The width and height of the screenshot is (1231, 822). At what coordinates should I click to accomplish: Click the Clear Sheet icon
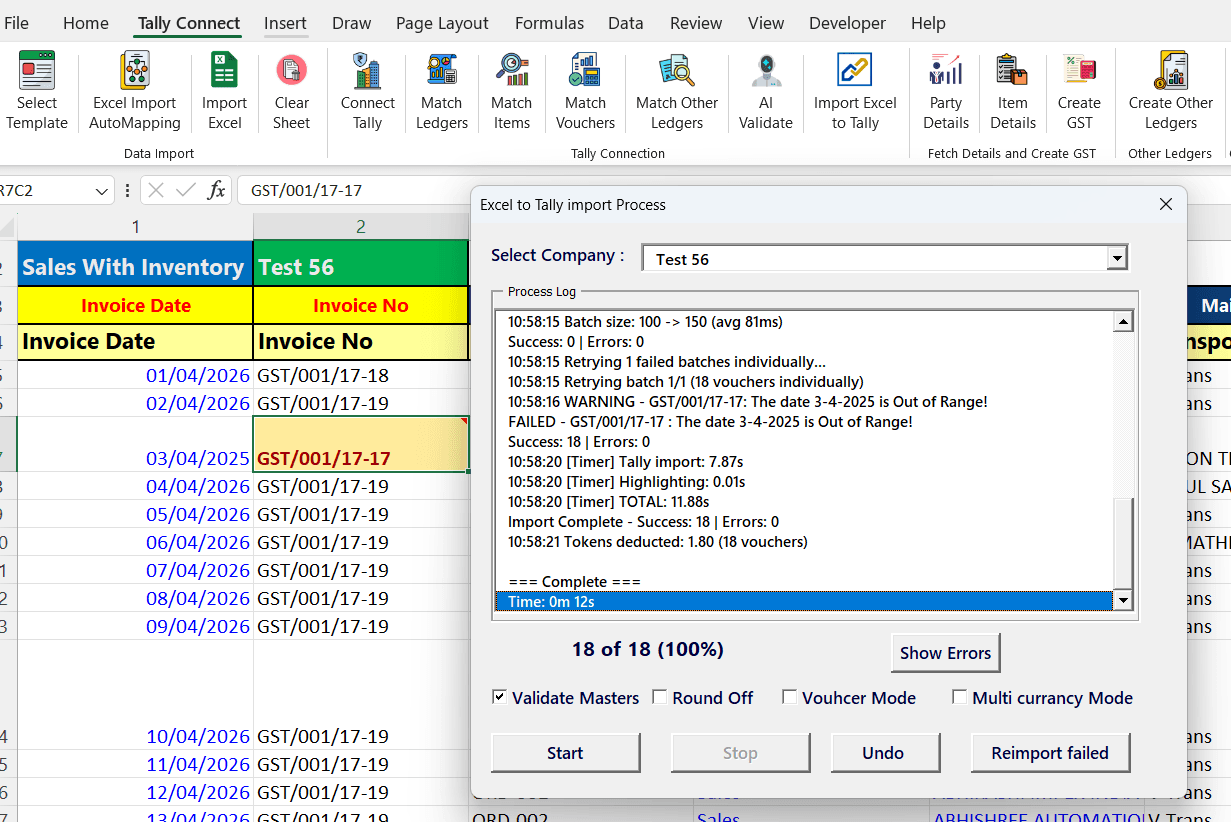291,90
